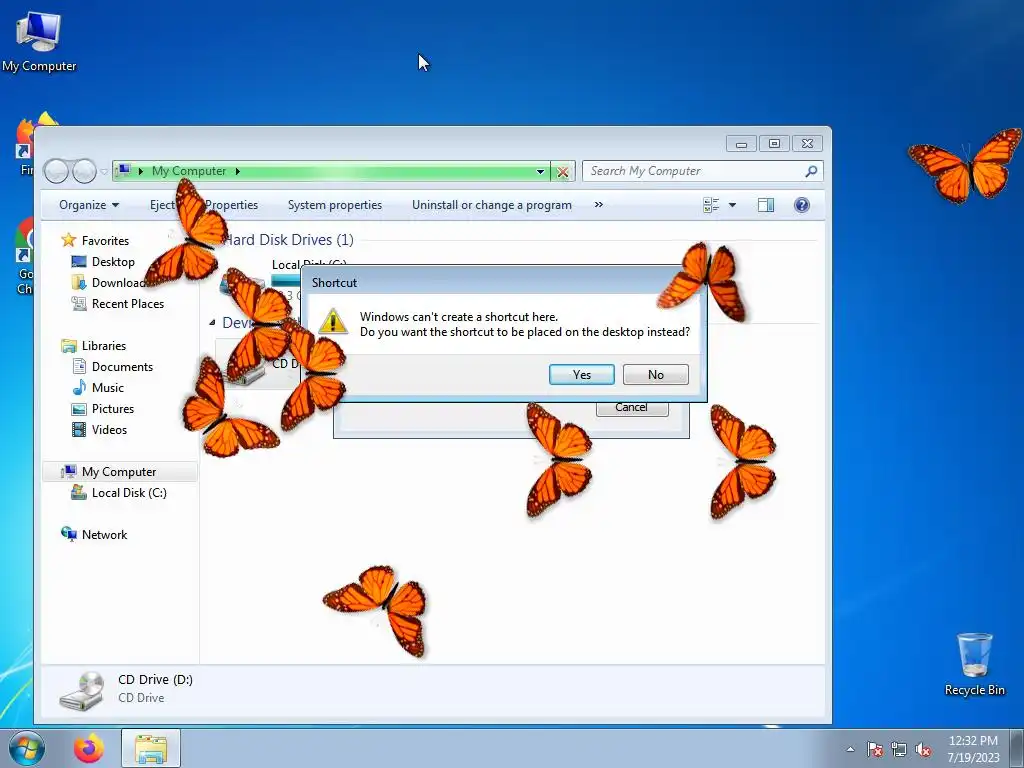Minimize the My Computer window
1024x768 pixels.
(x=741, y=143)
